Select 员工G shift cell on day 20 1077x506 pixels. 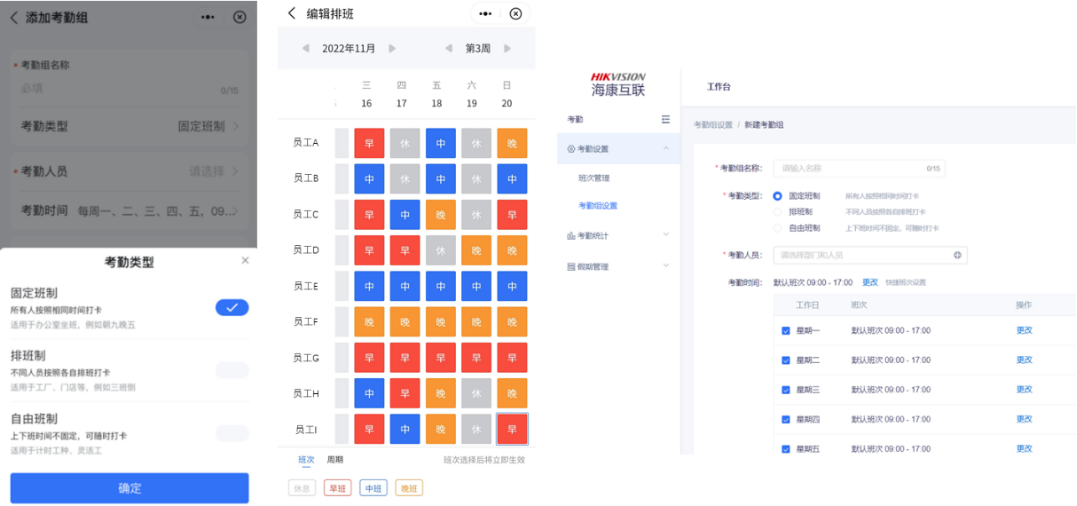pyautogui.click(x=512, y=358)
